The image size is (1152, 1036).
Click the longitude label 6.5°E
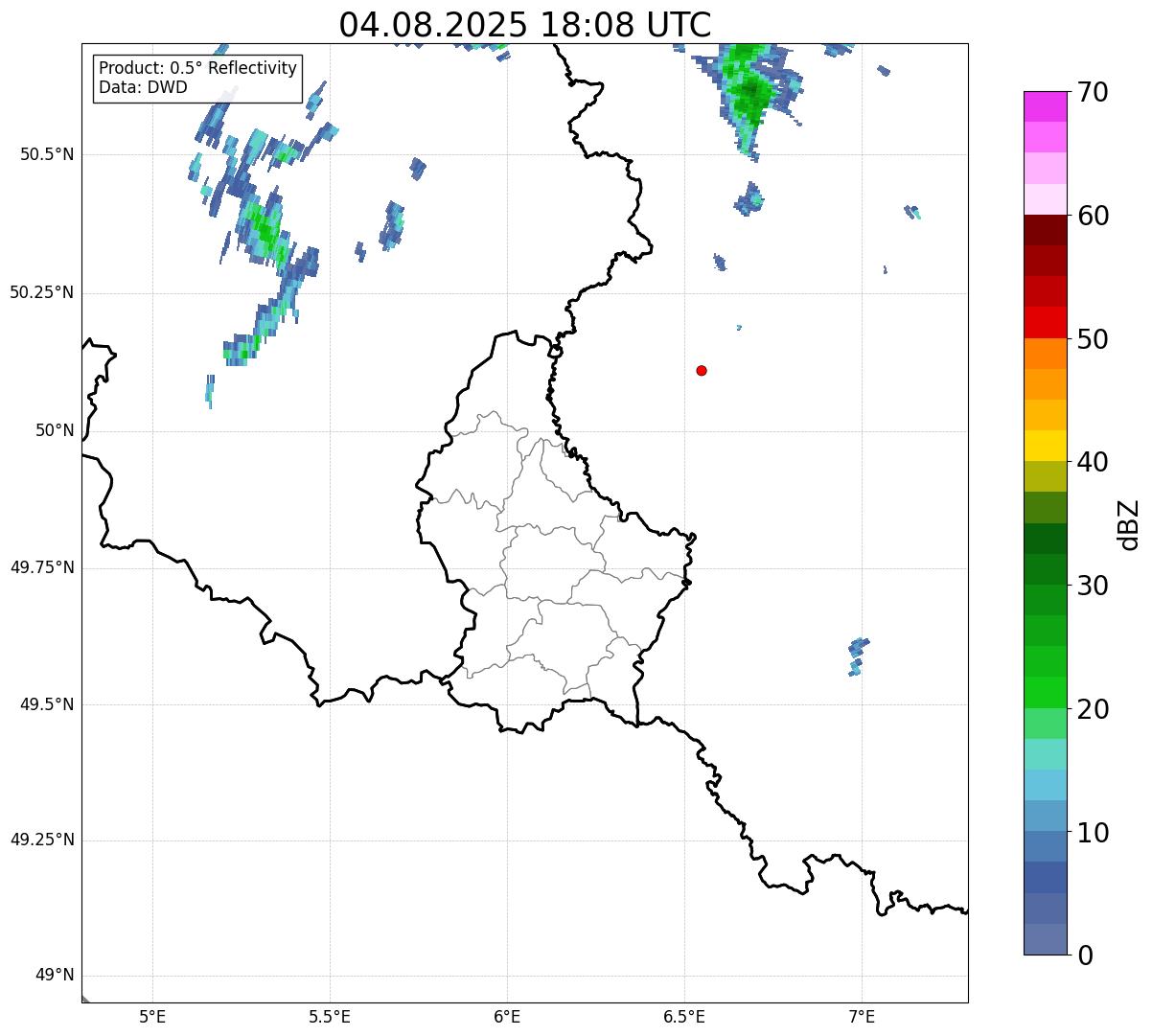pyautogui.click(x=684, y=1017)
